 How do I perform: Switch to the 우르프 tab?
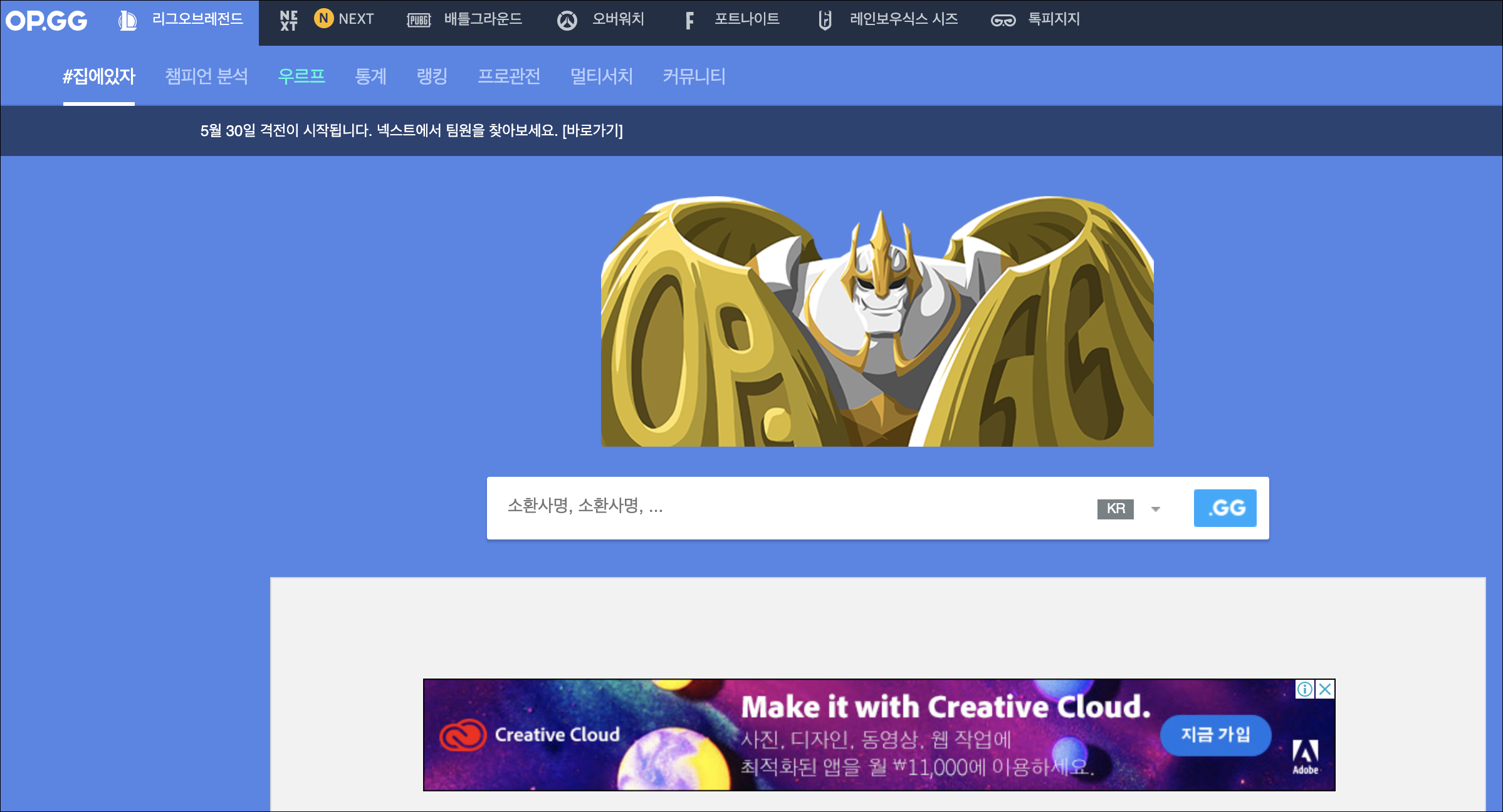point(301,76)
